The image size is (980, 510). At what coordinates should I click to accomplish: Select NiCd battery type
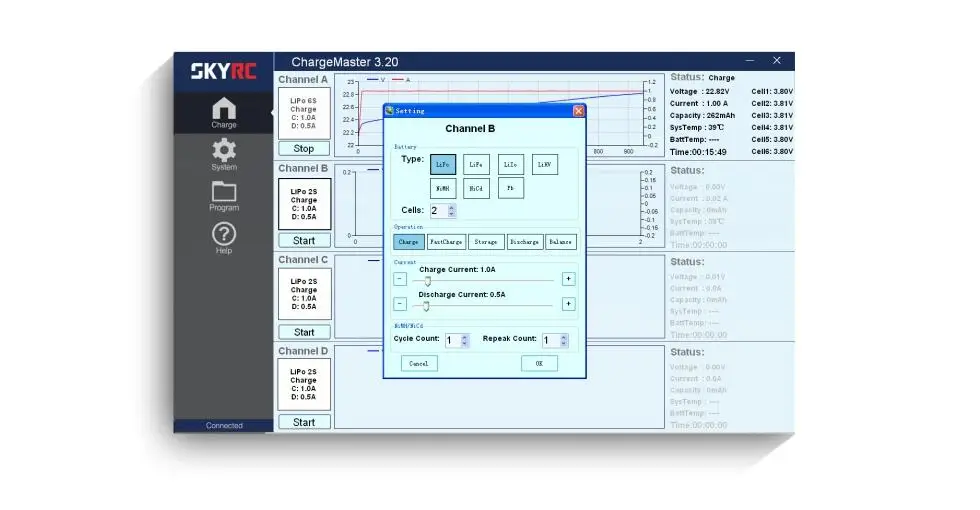coord(476,188)
